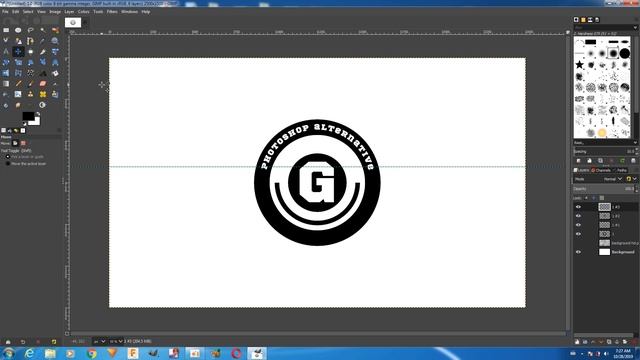Select the Background layer thumbnail
The width and height of the screenshot is (640, 360).
point(604,252)
